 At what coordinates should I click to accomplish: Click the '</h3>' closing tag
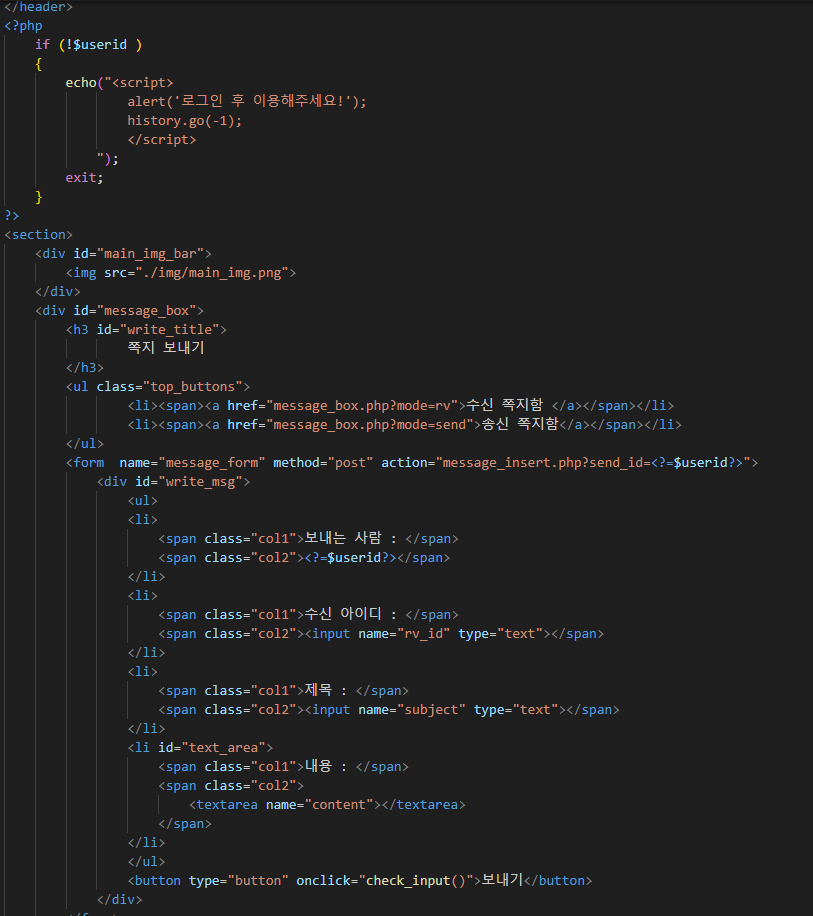[85, 367]
